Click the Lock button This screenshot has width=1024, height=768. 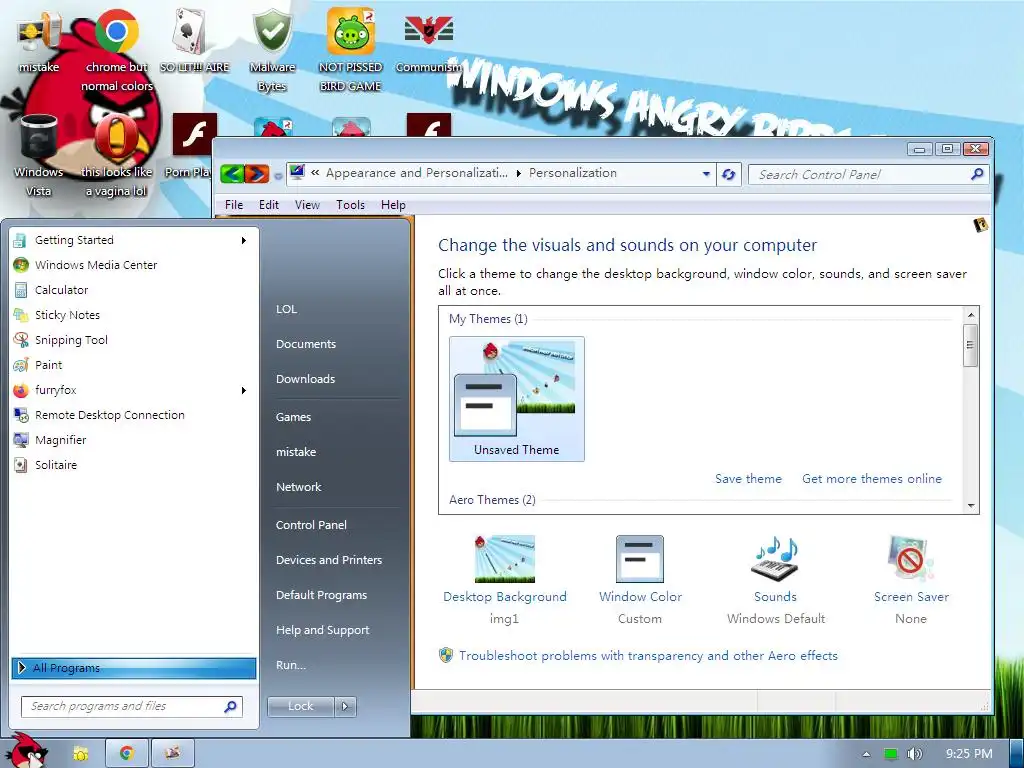pyautogui.click(x=300, y=706)
